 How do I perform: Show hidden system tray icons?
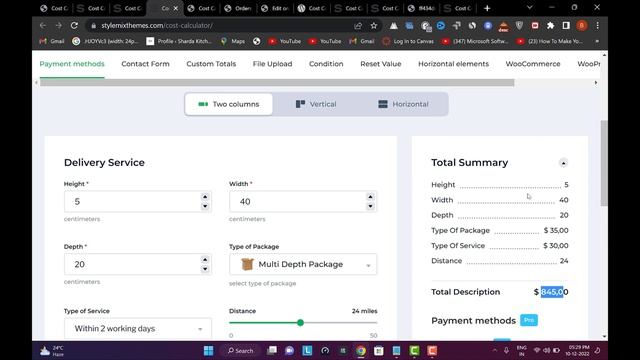pyautogui.click(x=494, y=350)
